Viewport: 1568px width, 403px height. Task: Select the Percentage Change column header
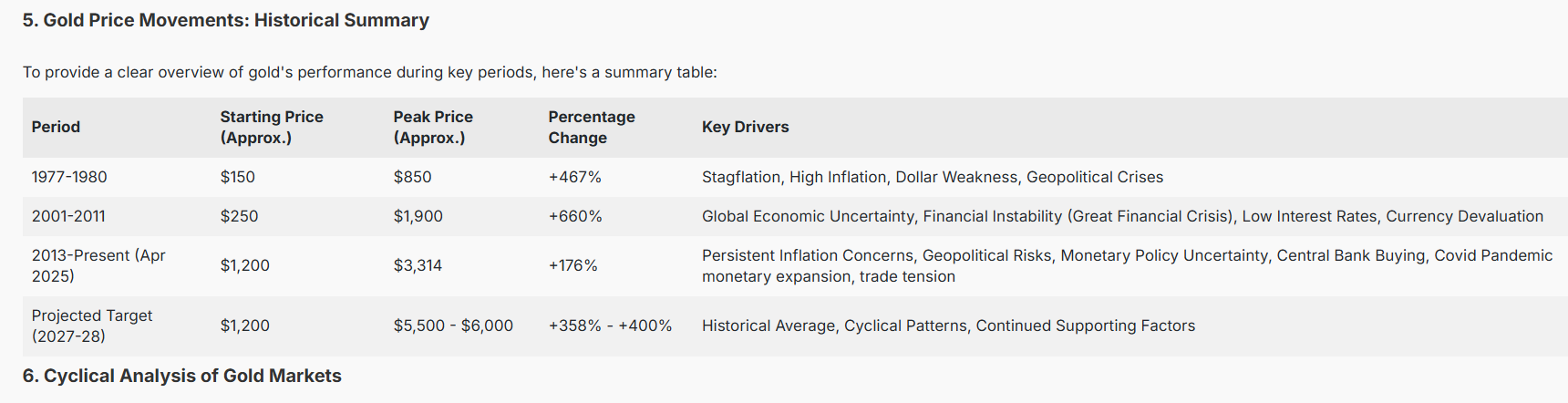pyautogui.click(x=592, y=127)
